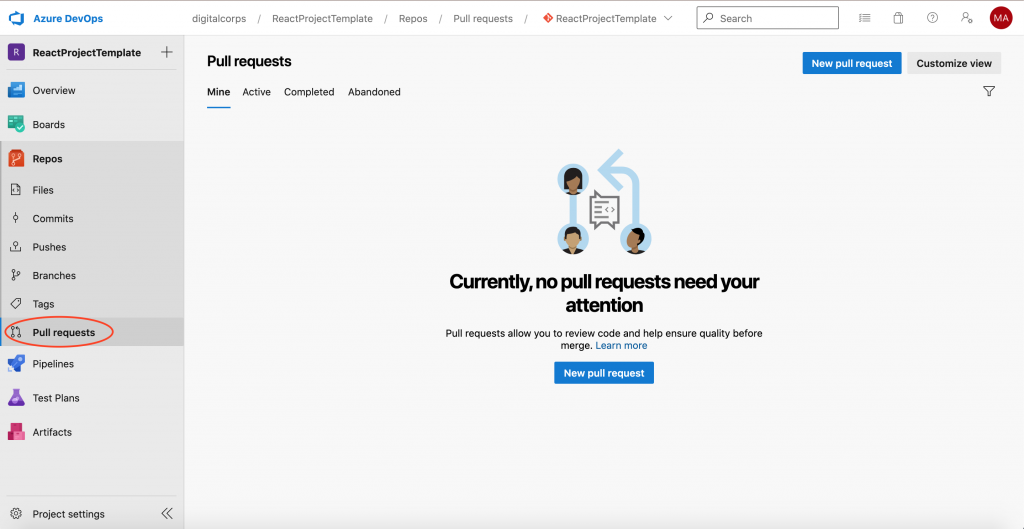This screenshot has height=529, width=1024.
Task: Expand the ReactProjectTemplate repository dropdown
Action: (x=668, y=18)
